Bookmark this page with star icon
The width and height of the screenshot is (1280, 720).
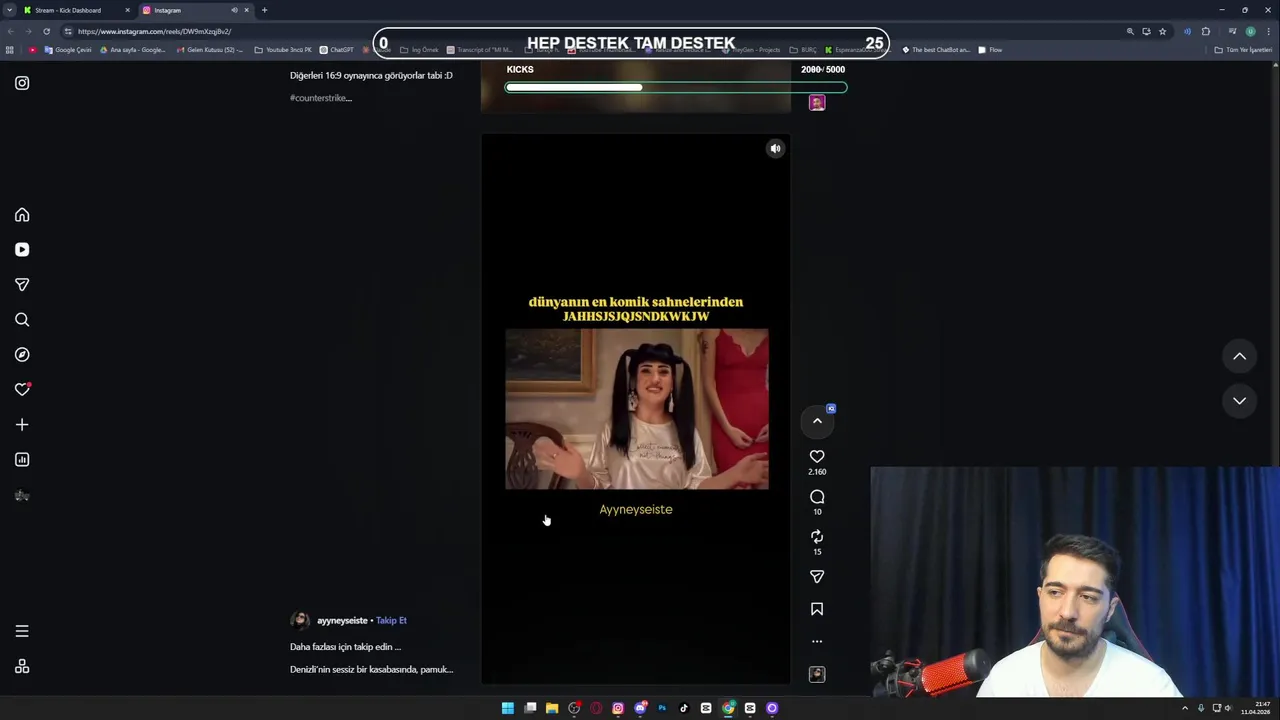pos(1162,31)
